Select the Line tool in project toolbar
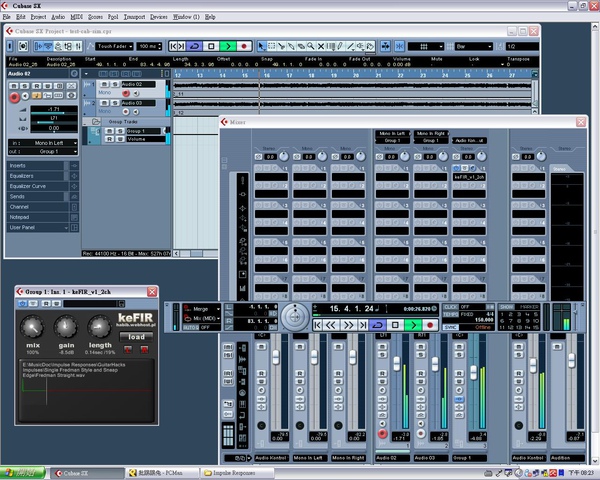Viewport: 600px width, 480px height. point(351,46)
